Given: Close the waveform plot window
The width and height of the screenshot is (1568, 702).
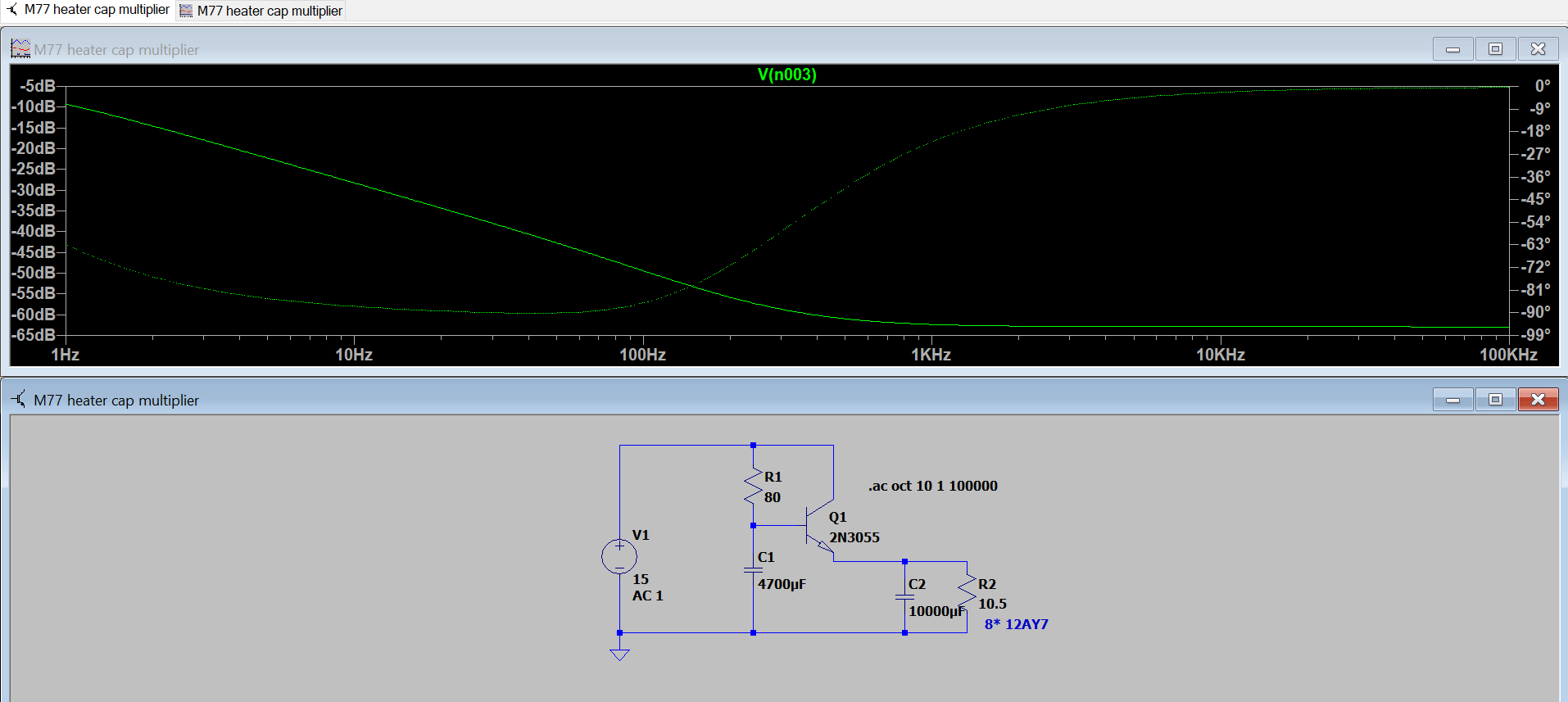Looking at the screenshot, I should click(1539, 49).
